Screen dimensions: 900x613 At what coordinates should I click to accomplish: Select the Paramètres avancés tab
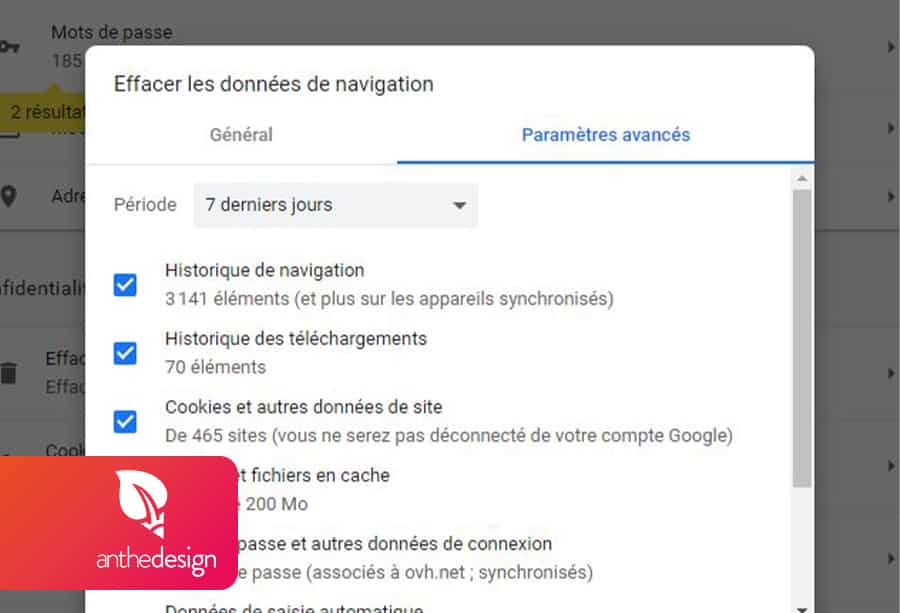605,134
